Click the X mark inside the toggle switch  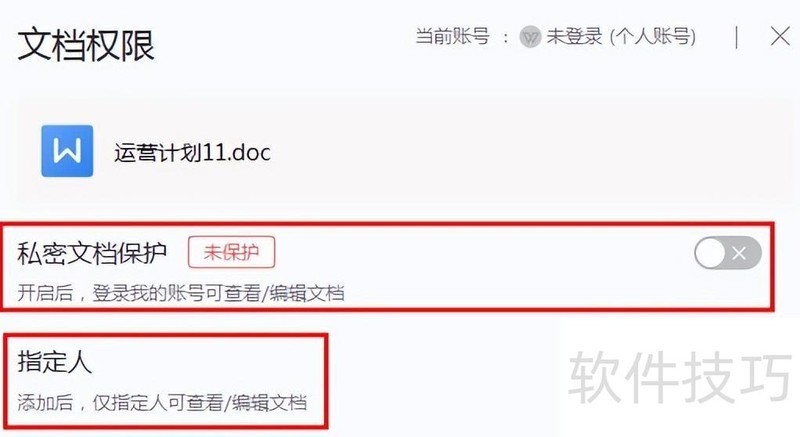tap(739, 253)
